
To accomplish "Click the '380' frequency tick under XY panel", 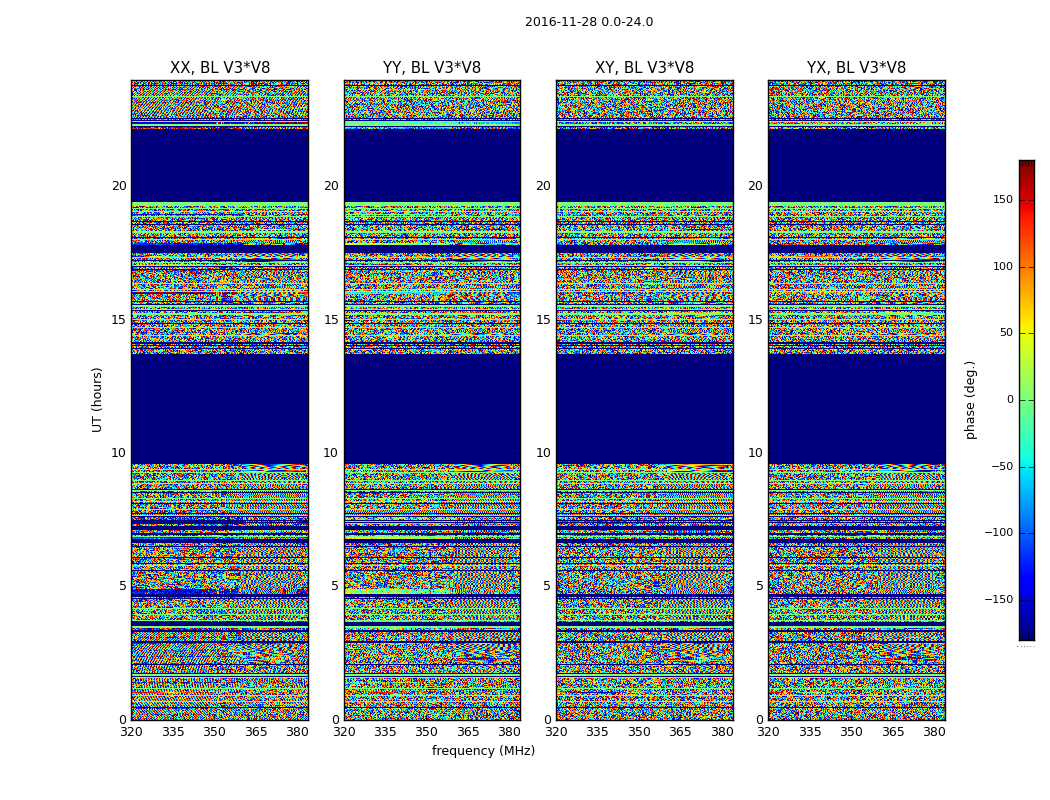I will point(722,732).
